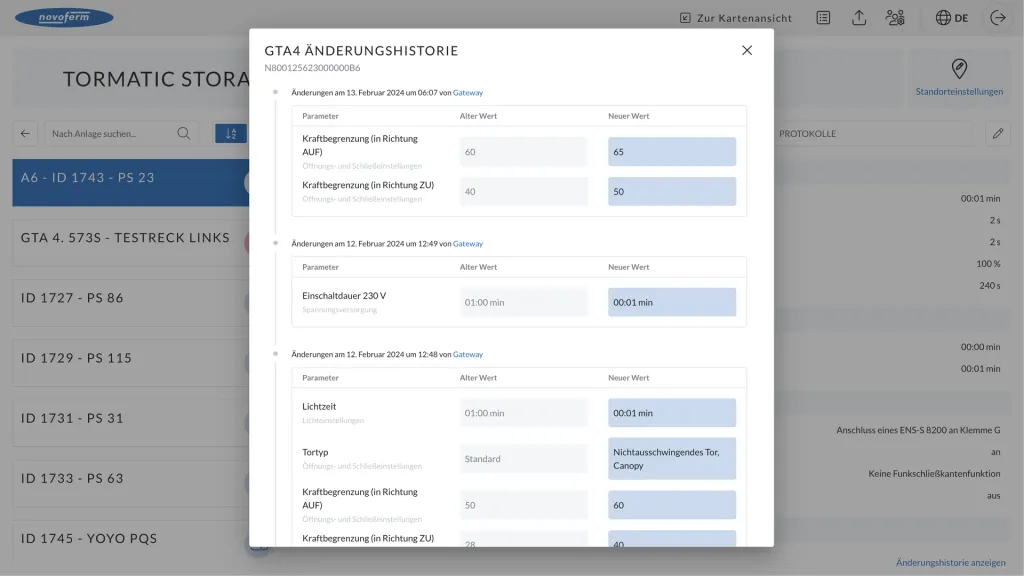This screenshot has height=576, width=1024.
Task: Open Gateway link for 12. Februar 12:49 change
Action: click(468, 244)
